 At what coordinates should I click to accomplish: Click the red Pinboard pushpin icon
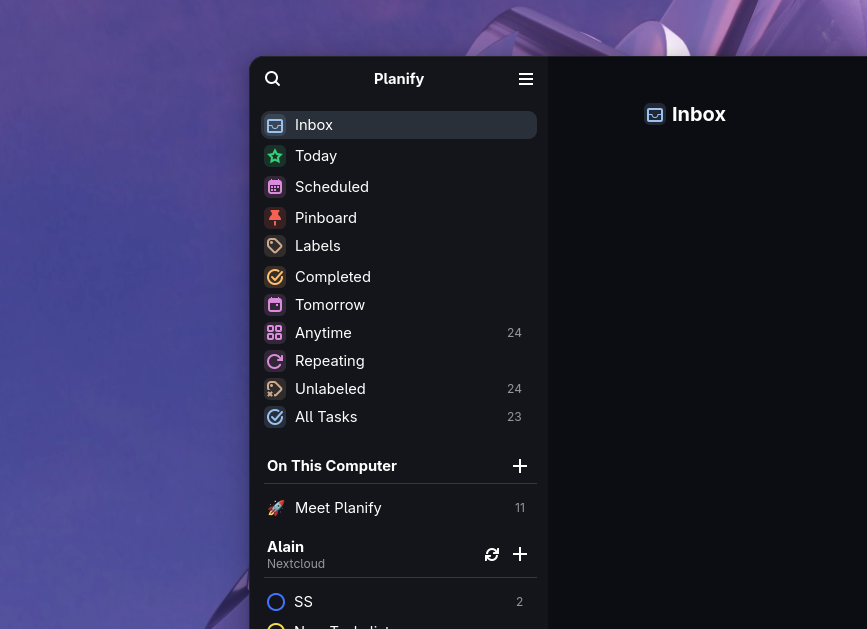(x=275, y=218)
